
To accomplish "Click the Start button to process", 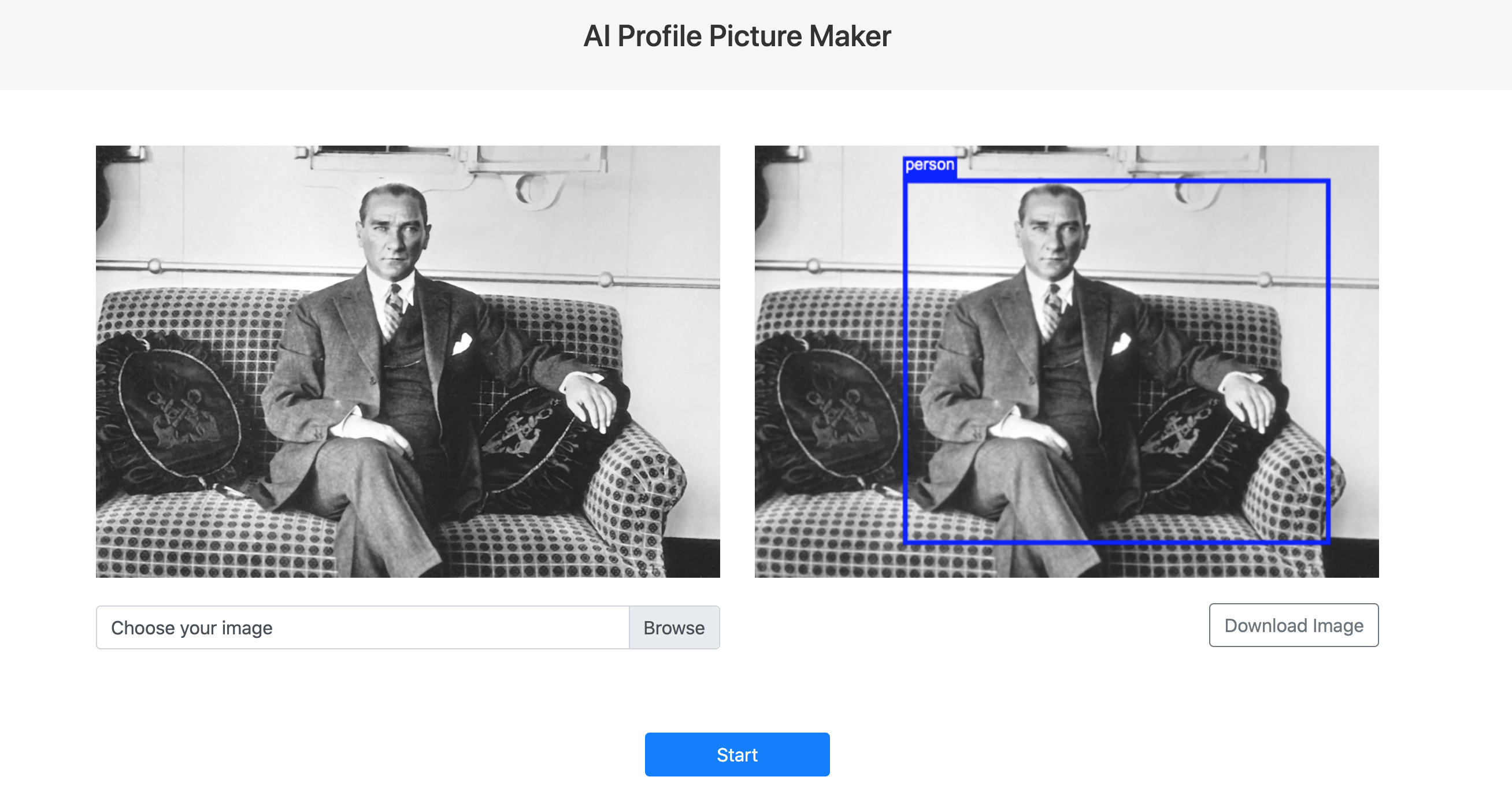I will (738, 754).
